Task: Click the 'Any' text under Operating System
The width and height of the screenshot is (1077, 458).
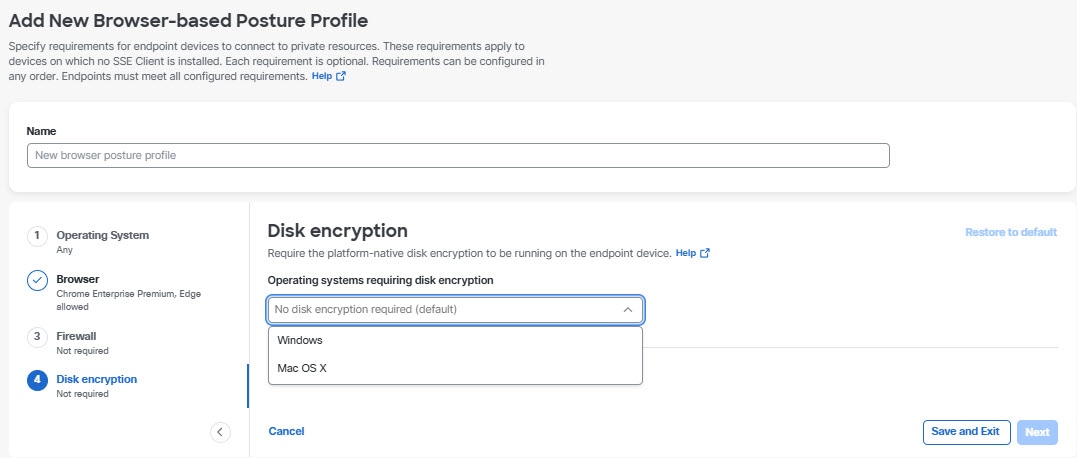Action: [65, 250]
